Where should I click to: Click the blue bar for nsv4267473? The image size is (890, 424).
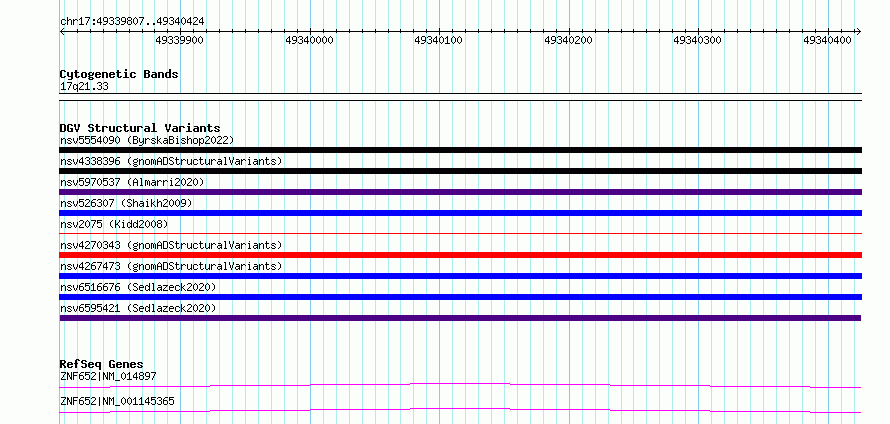[x=460, y=276]
